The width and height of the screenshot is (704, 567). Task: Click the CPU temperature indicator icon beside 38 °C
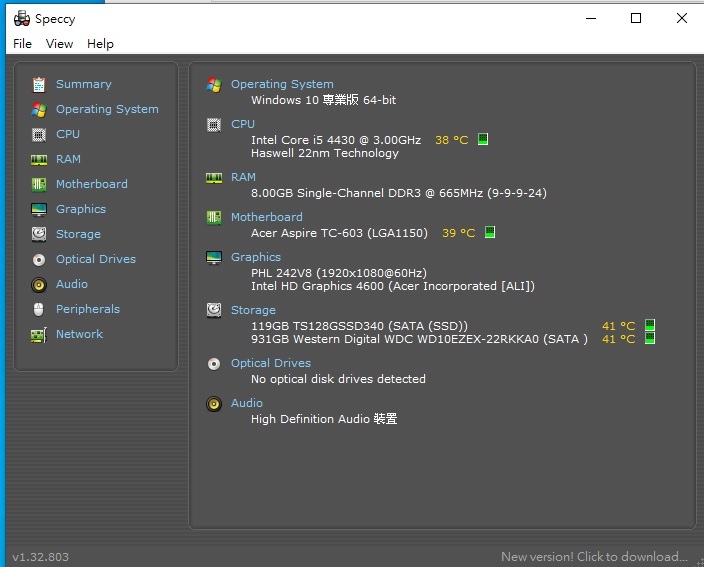coord(483,139)
